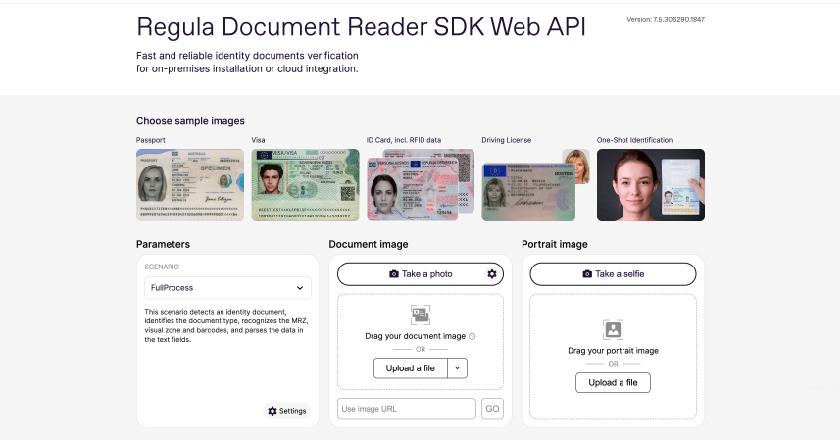
Task: Click the Regula Document Reader page title
Action: pyautogui.click(x=361, y=26)
